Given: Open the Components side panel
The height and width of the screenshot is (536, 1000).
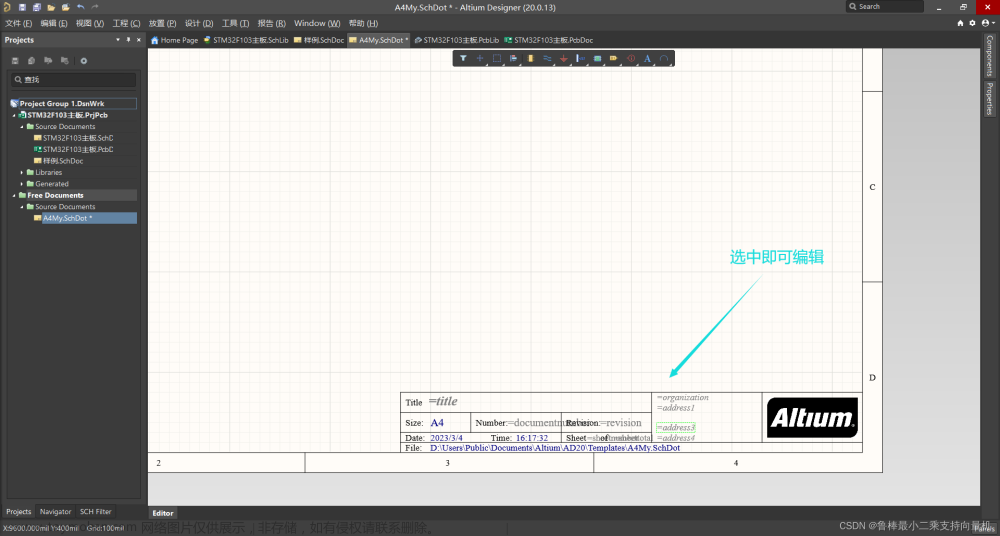Looking at the screenshot, I should [989, 56].
